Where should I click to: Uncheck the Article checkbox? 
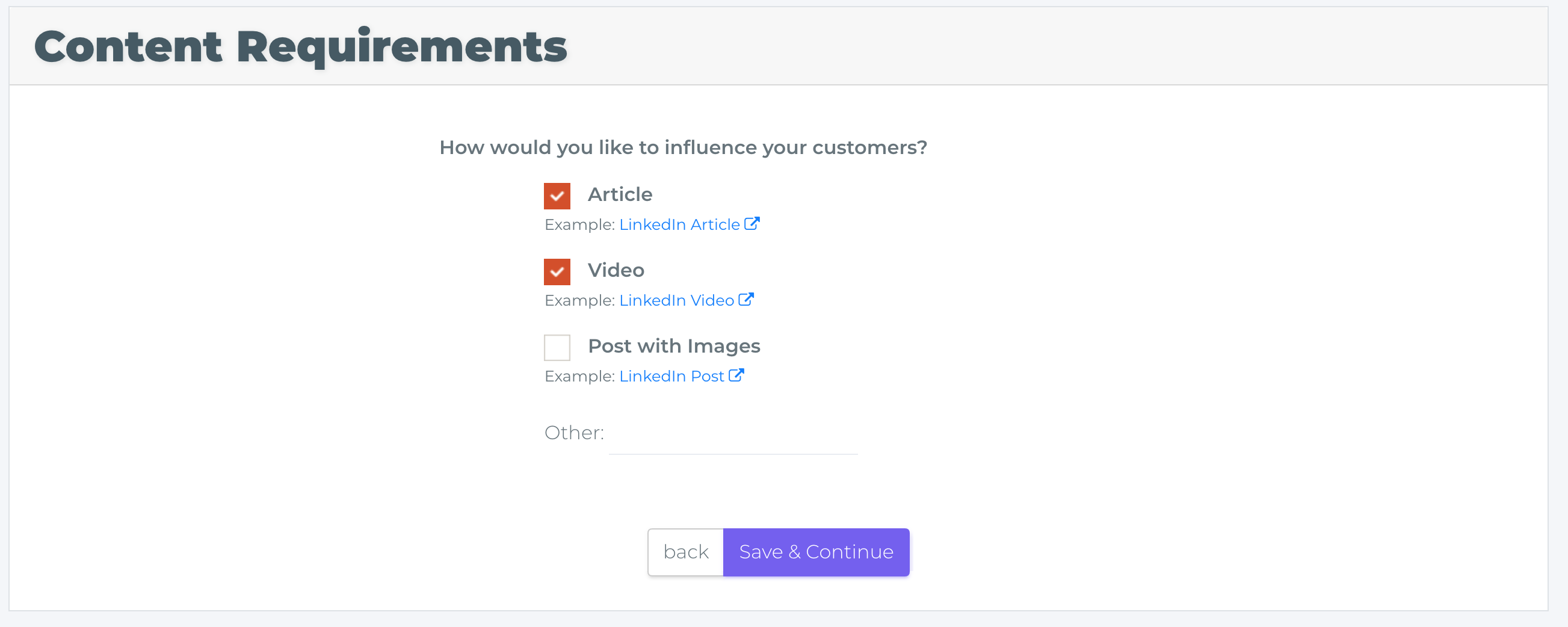557,196
